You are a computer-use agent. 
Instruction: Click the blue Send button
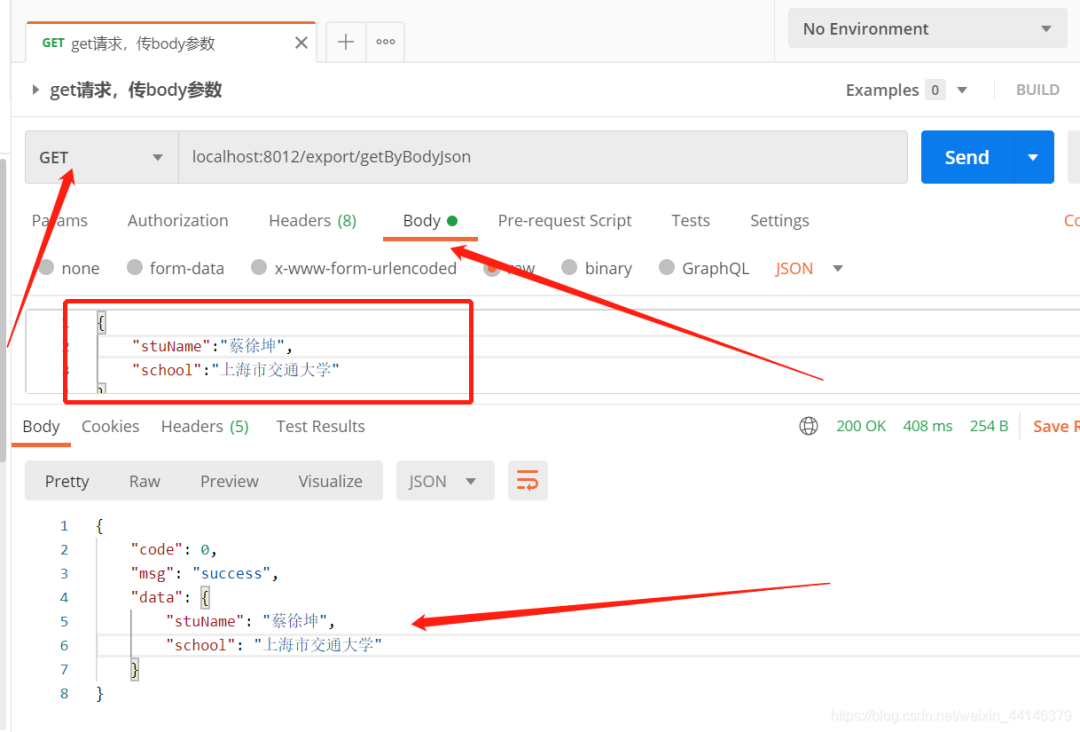tap(967, 157)
